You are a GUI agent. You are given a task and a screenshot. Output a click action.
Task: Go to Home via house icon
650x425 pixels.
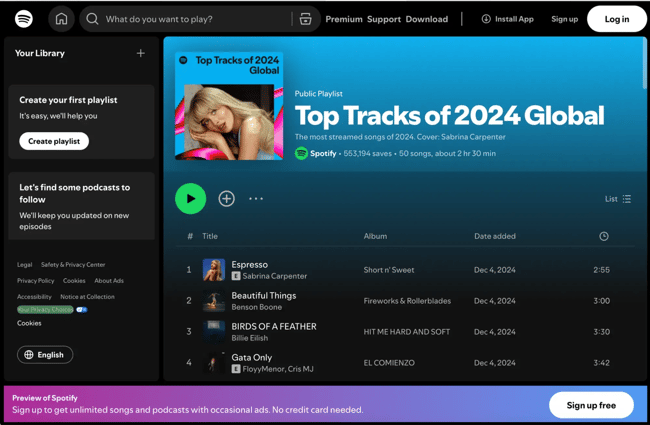(61, 19)
